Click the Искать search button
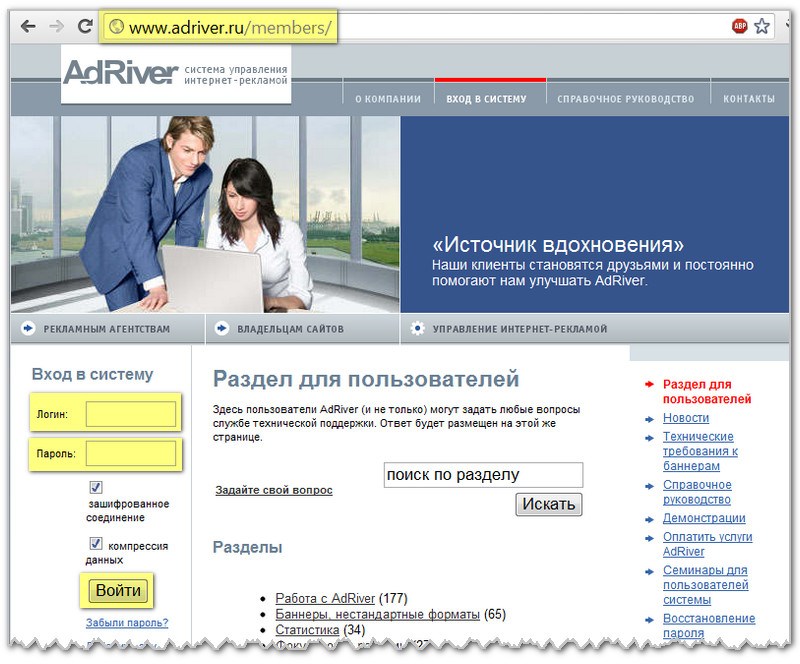 (548, 504)
